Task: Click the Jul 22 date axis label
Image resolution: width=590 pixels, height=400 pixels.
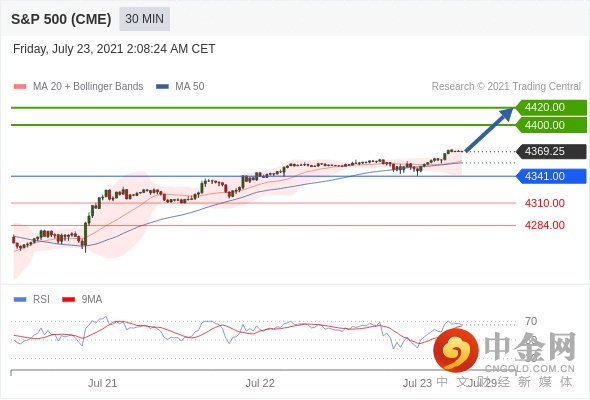Action: [260, 383]
